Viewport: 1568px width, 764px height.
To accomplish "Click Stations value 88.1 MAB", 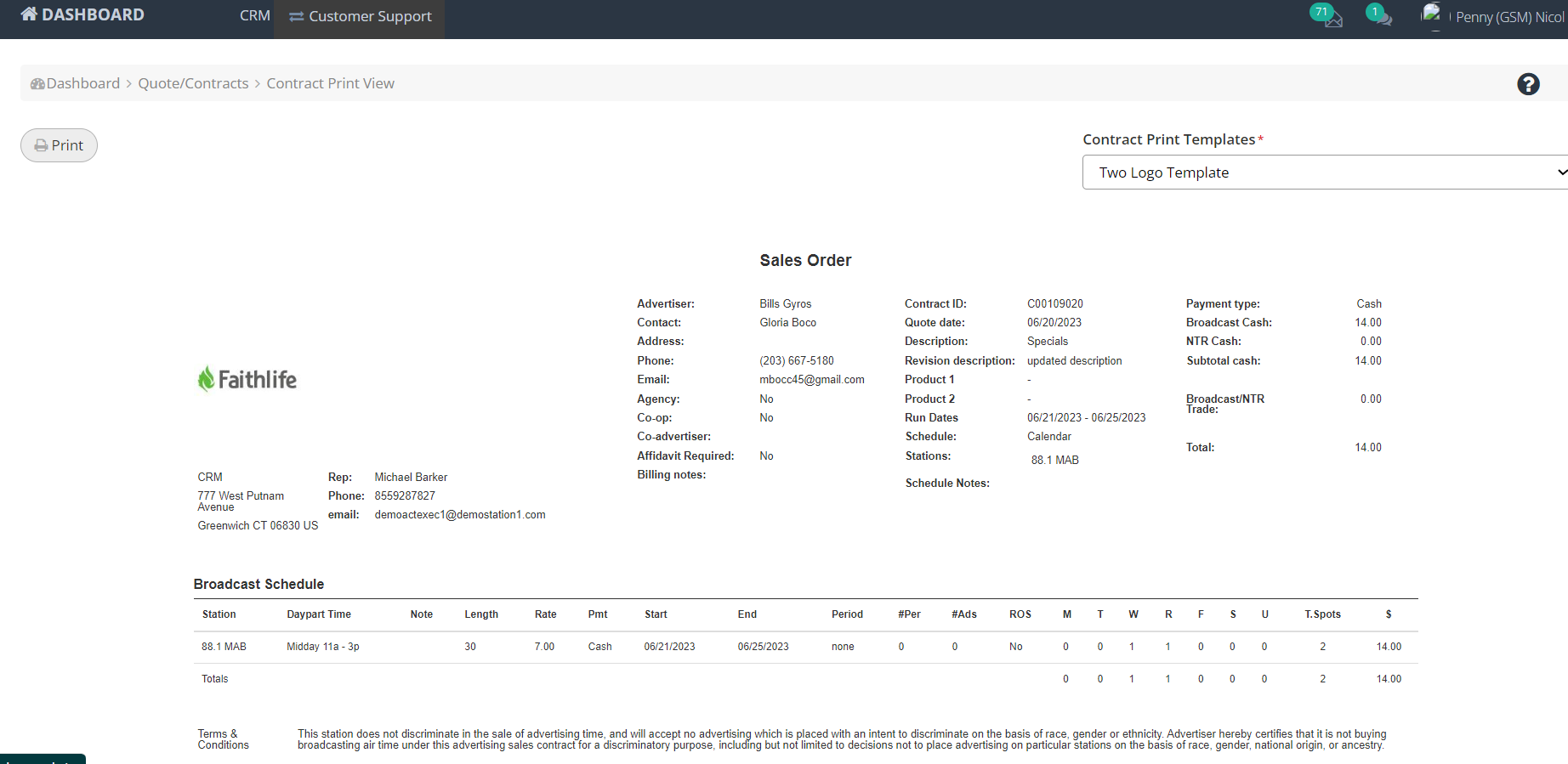I will click(1055, 460).
